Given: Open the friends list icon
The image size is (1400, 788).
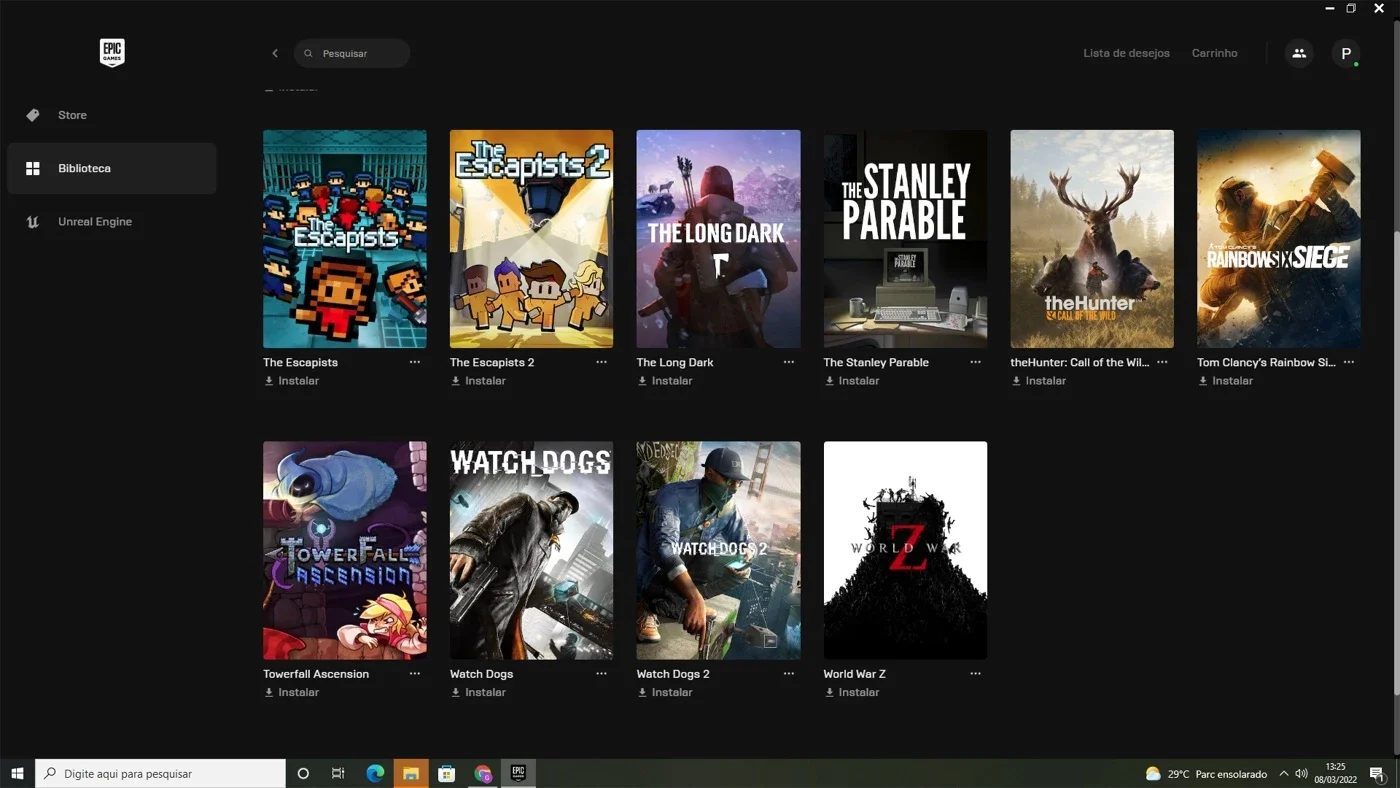Looking at the screenshot, I should pyautogui.click(x=1299, y=53).
